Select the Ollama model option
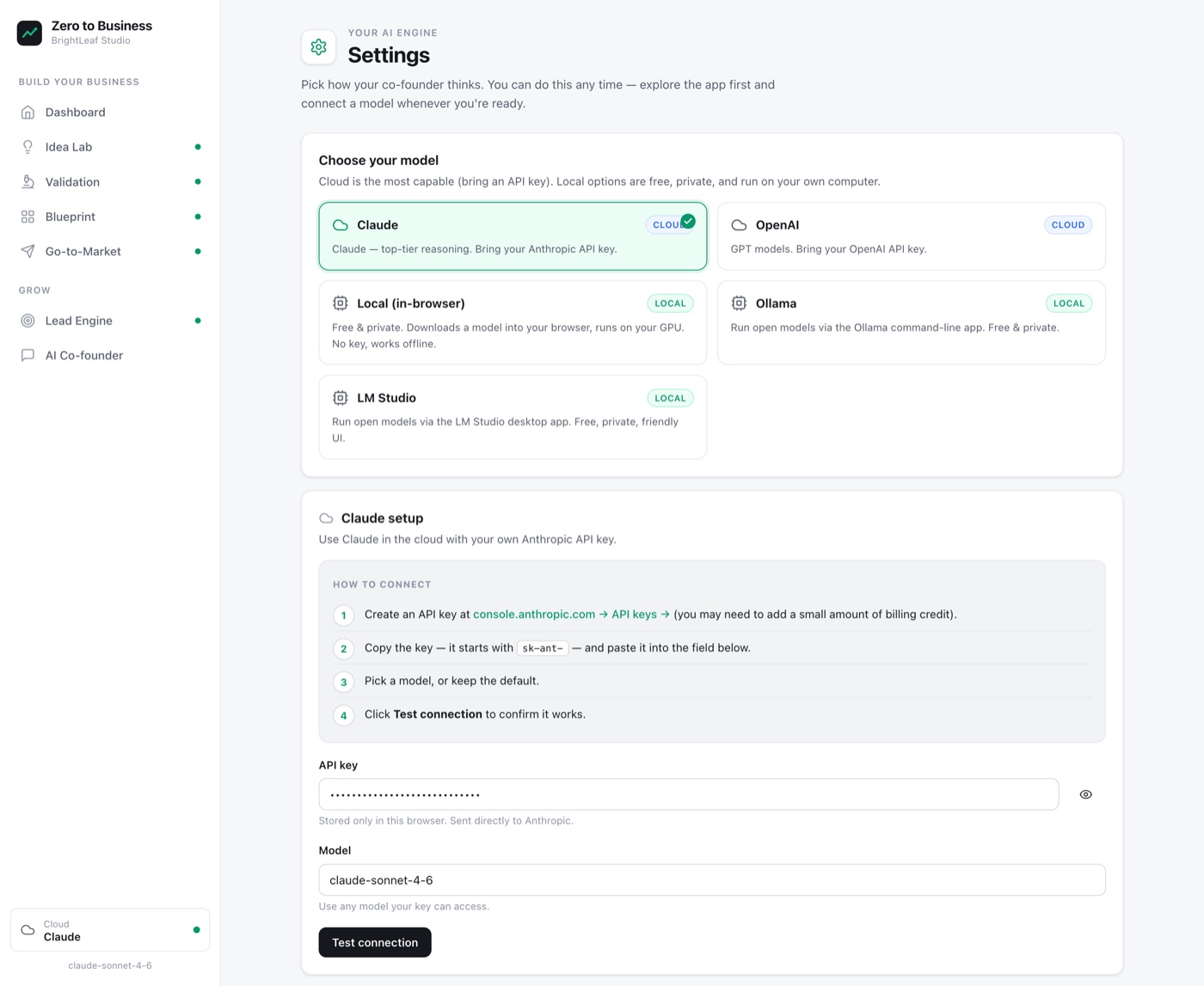 coord(911,322)
